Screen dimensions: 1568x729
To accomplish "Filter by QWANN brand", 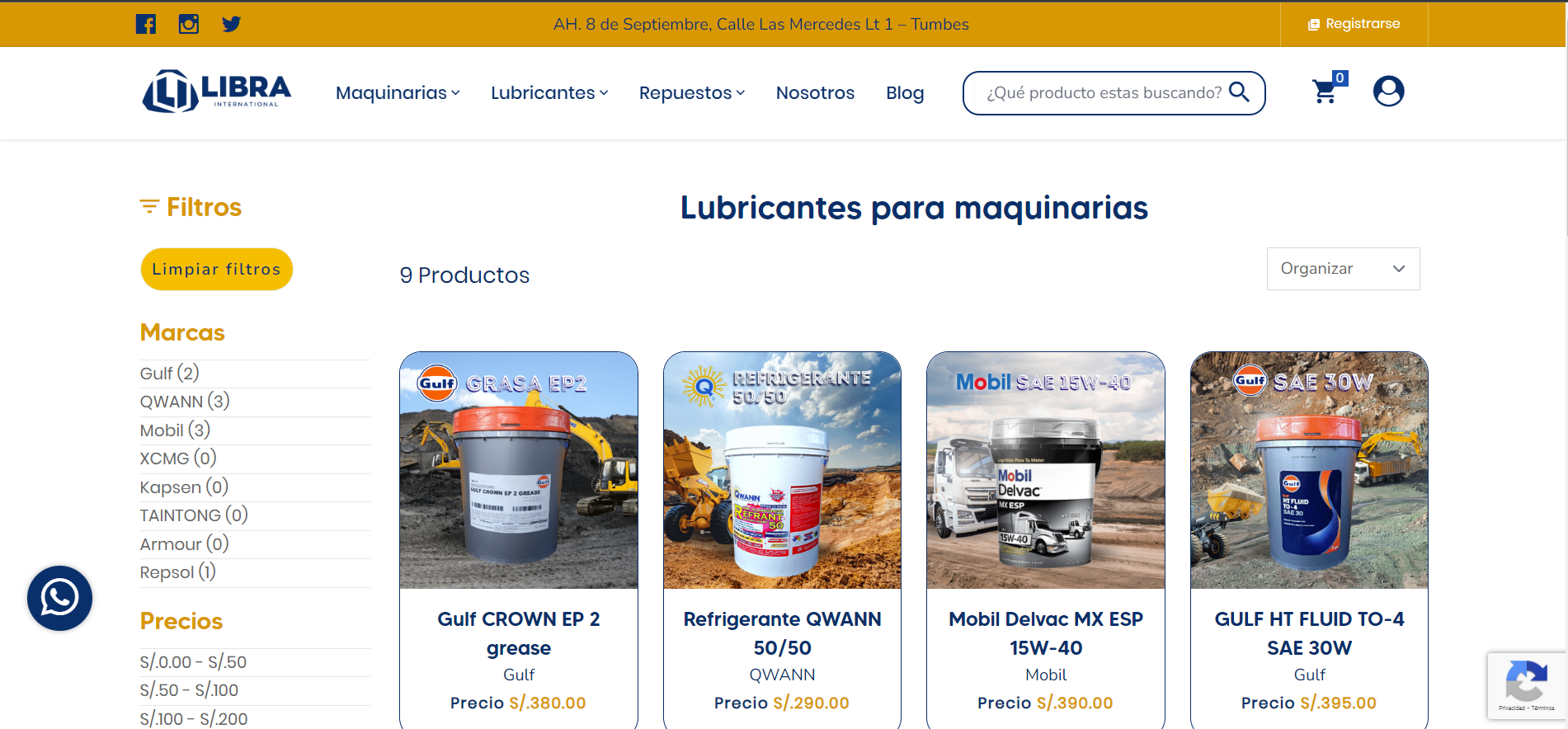I will (185, 402).
